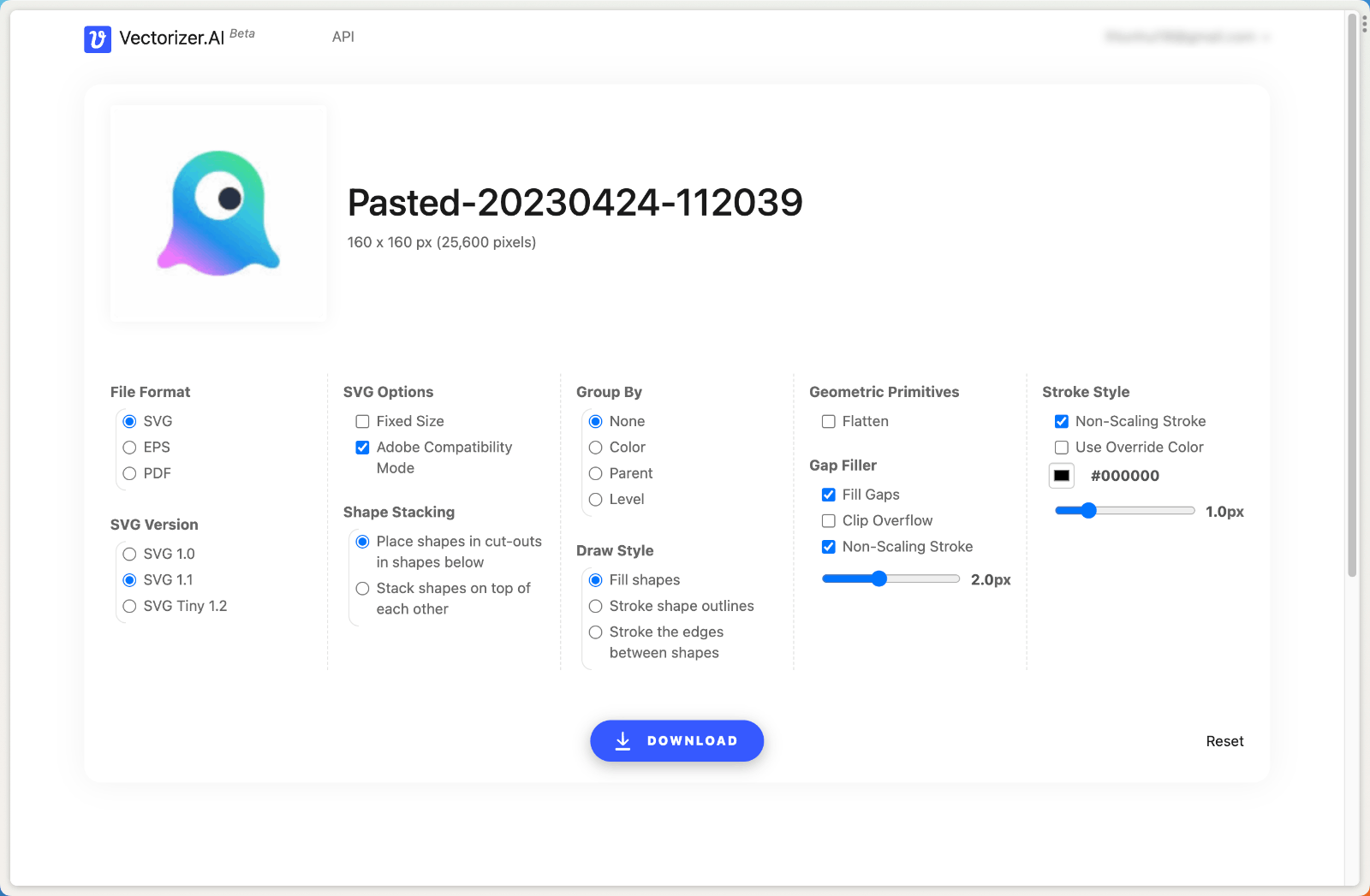Screen dimensions: 1370x896
Task: Uncheck the Fill Gaps option
Action: pyautogui.click(x=828, y=494)
